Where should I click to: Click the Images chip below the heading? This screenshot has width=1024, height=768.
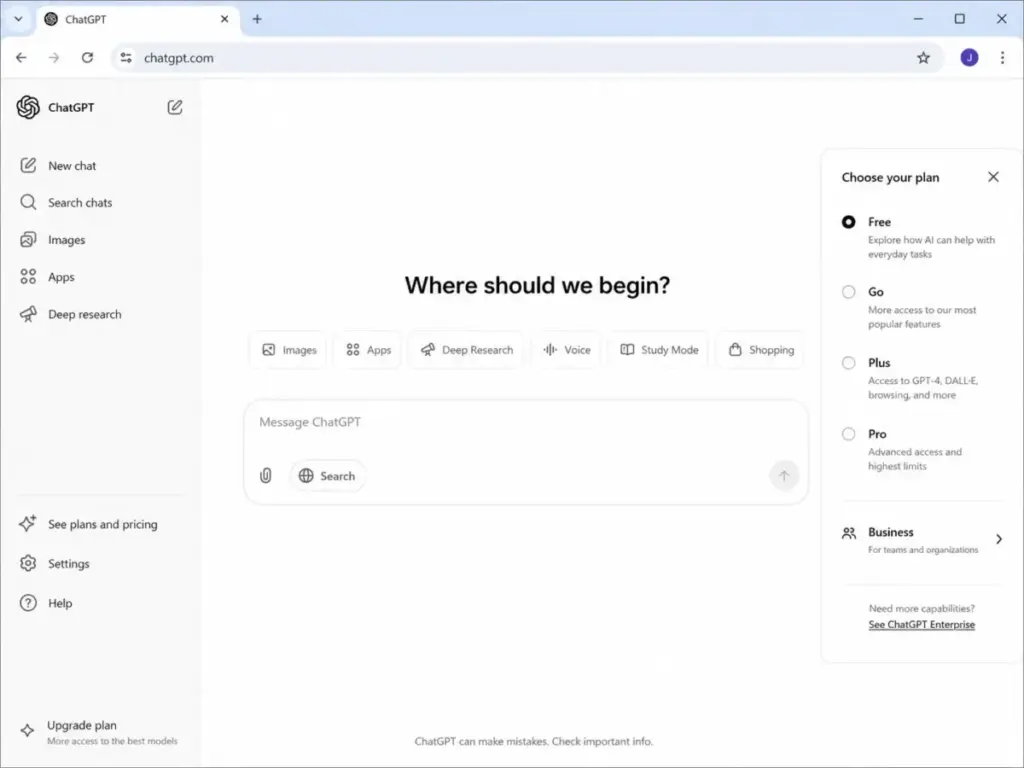click(289, 350)
